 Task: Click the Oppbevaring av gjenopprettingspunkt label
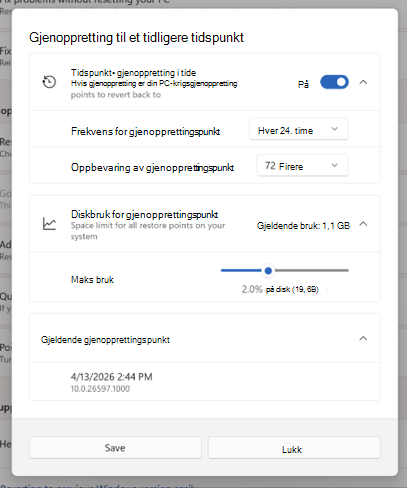click(153, 167)
